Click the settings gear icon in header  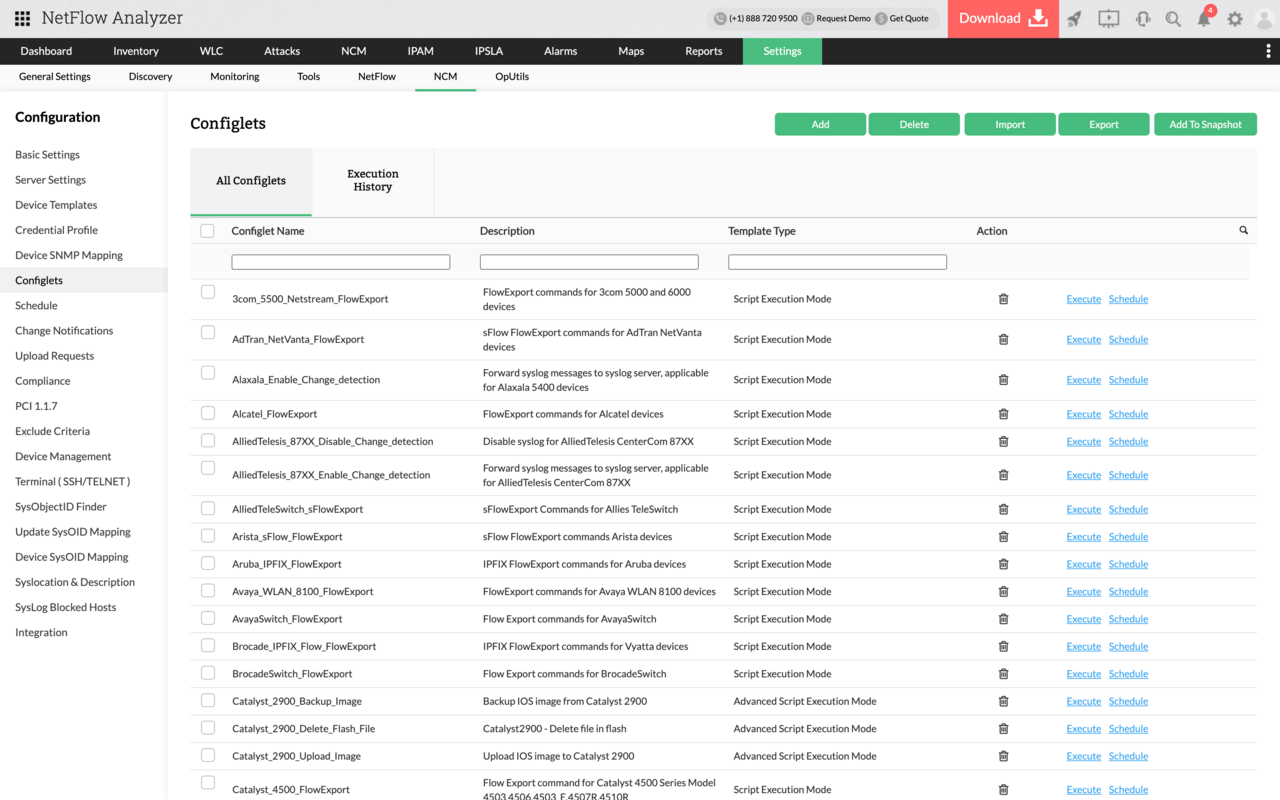pos(1235,18)
